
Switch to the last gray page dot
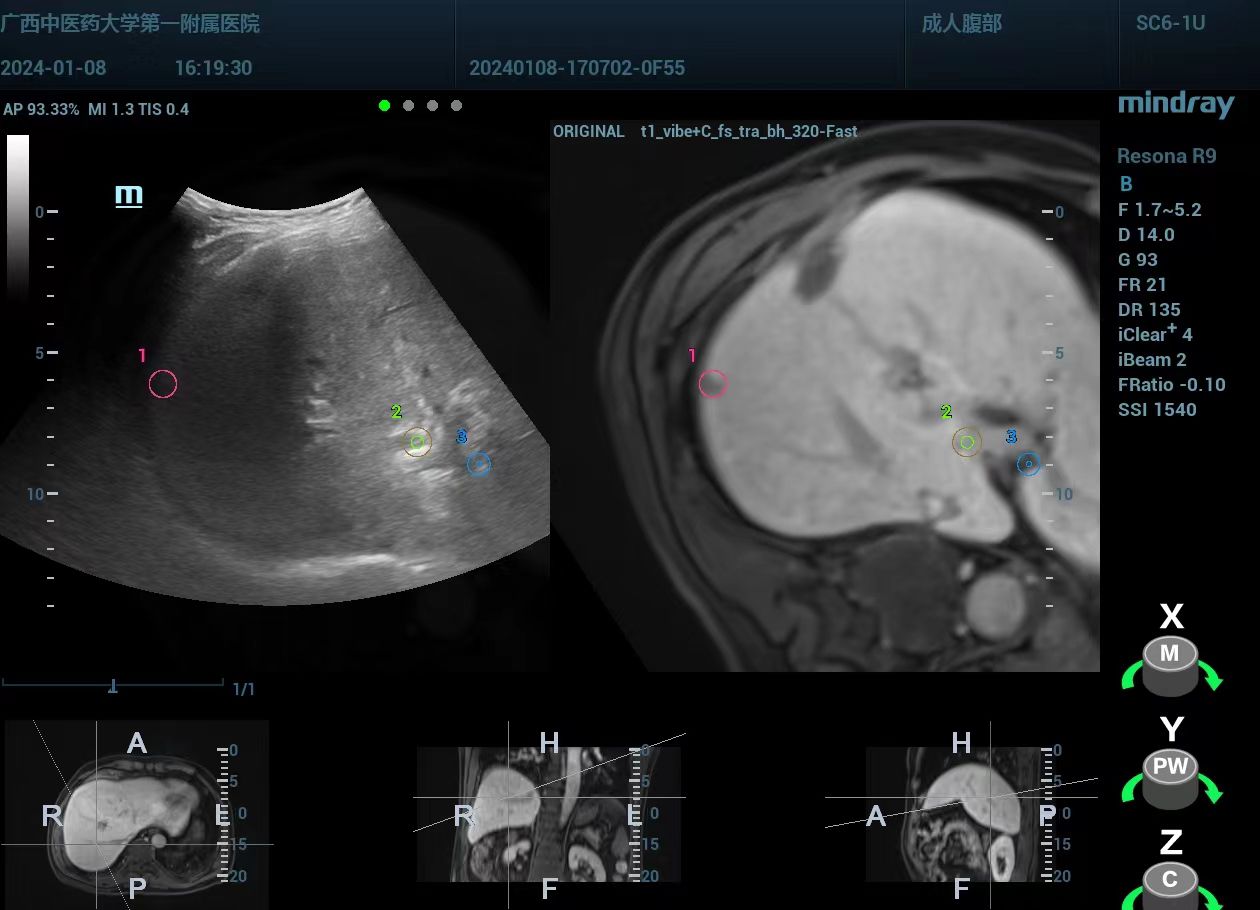(456, 105)
